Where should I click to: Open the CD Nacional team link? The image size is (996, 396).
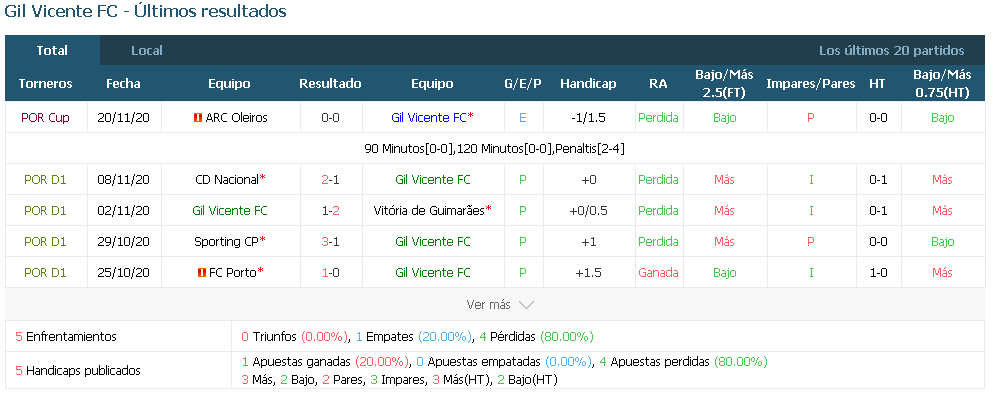point(227,180)
